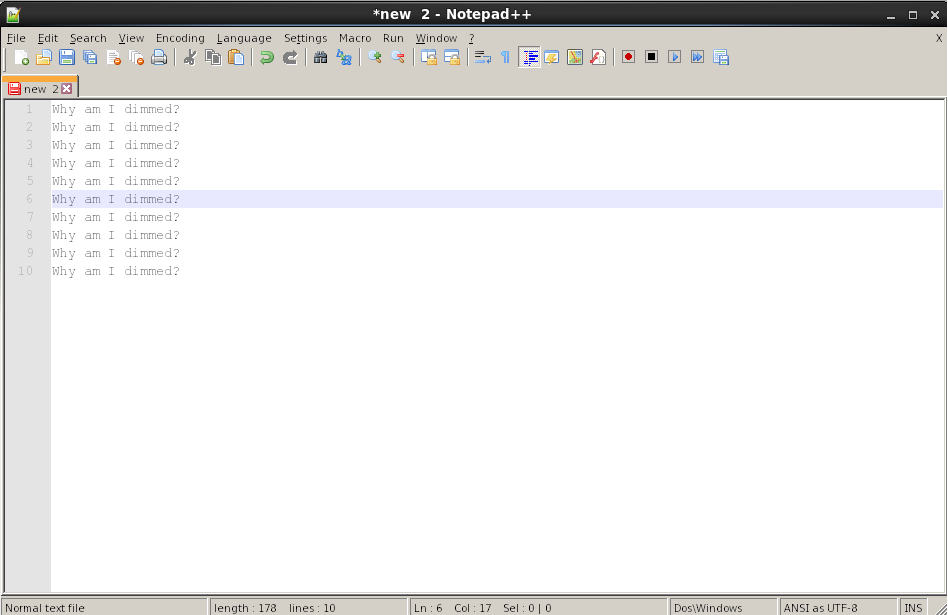The image size is (948, 615).
Task: Cut selection with the scissors icon
Action: pos(190,57)
